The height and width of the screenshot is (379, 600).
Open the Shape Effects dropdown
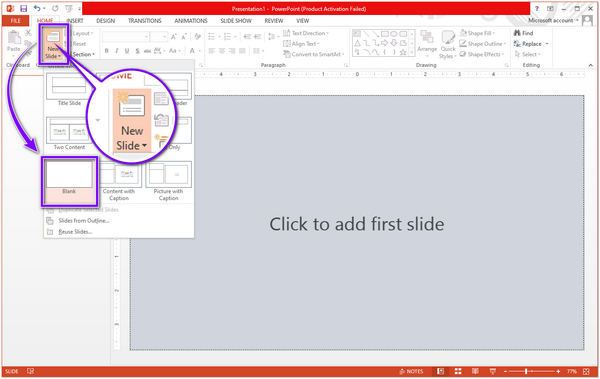(x=481, y=54)
